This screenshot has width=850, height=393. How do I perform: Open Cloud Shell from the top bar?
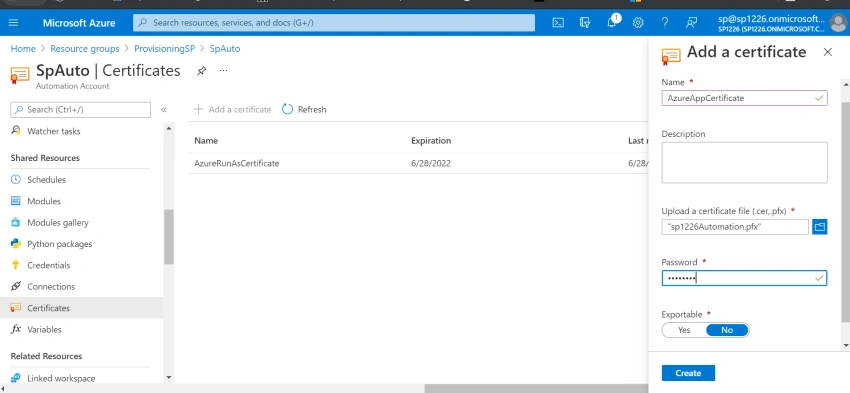tap(558, 23)
